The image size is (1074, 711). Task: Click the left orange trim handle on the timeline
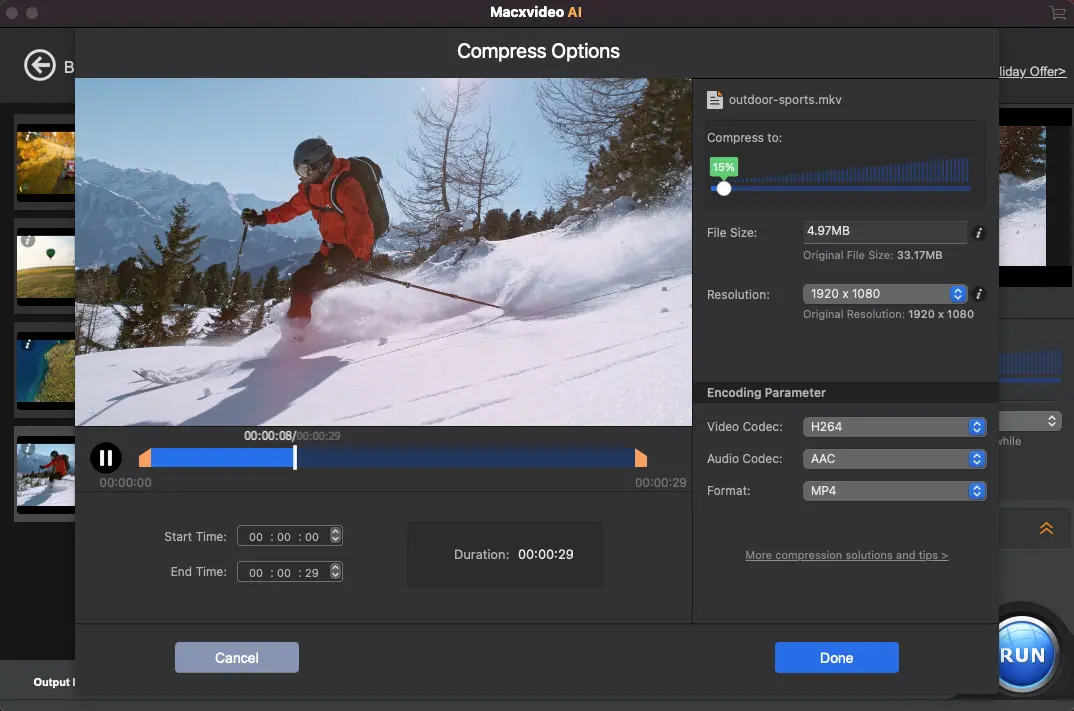(143, 457)
